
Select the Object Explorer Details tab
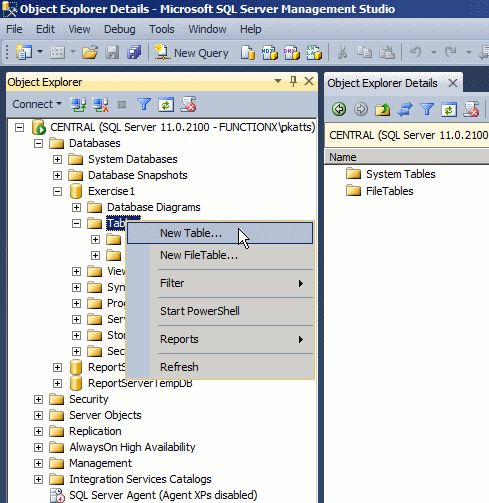pyautogui.click(x=382, y=83)
